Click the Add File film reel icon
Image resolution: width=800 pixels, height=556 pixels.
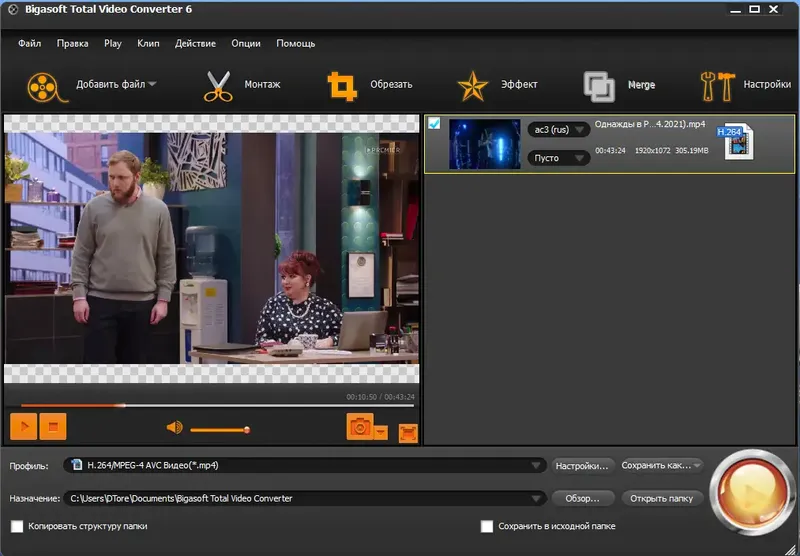point(47,87)
